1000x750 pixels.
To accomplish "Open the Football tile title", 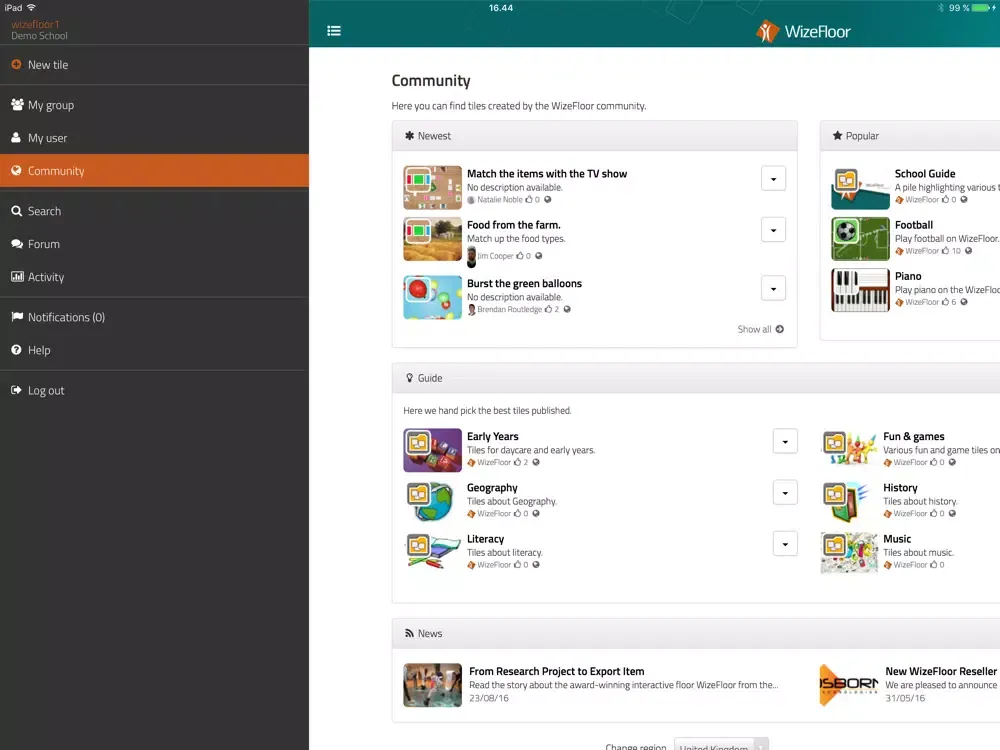I will coord(913,224).
